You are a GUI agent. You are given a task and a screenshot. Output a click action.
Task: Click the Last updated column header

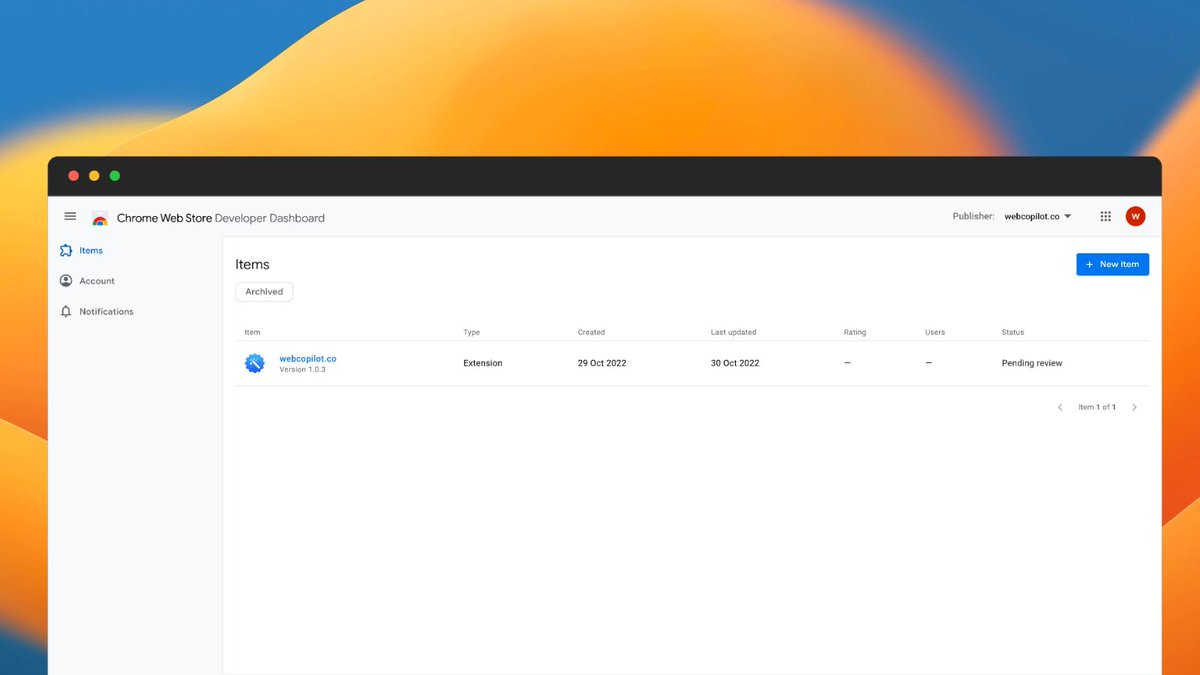pyautogui.click(x=733, y=332)
